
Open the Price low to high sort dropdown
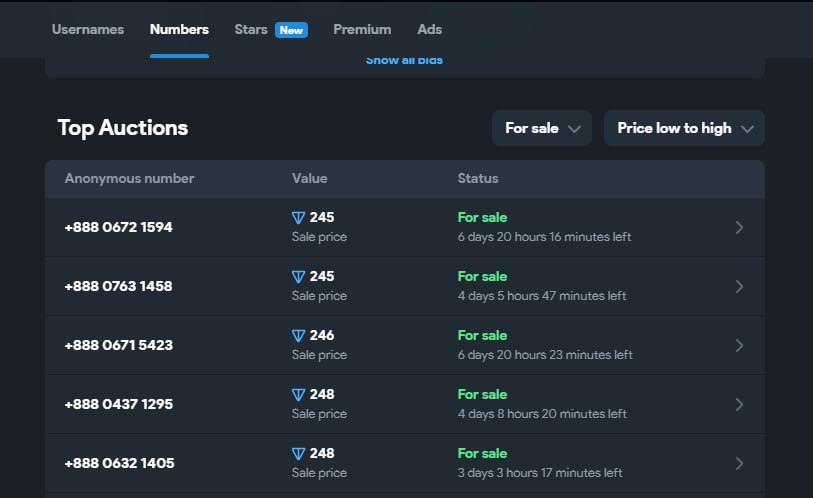[x=684, y=128]
